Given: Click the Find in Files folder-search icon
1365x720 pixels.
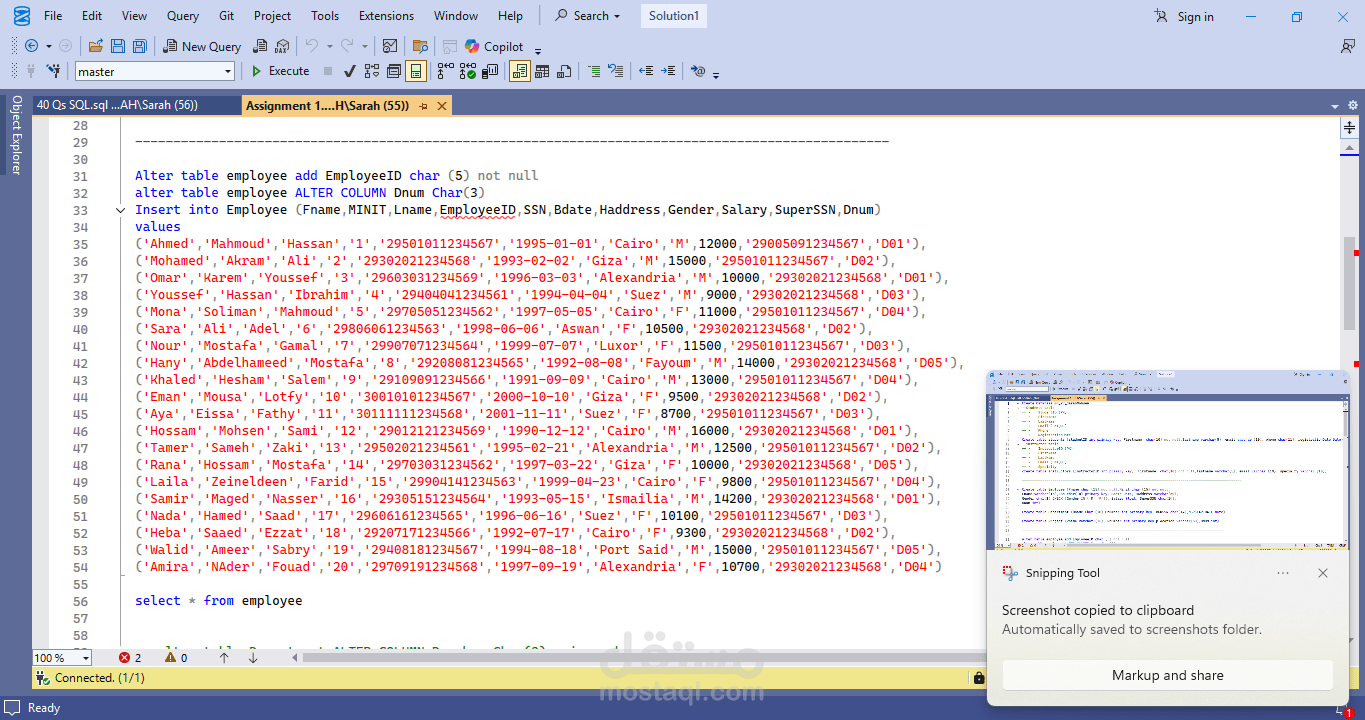Looking at the screenshot, I should tap(420, 46).
